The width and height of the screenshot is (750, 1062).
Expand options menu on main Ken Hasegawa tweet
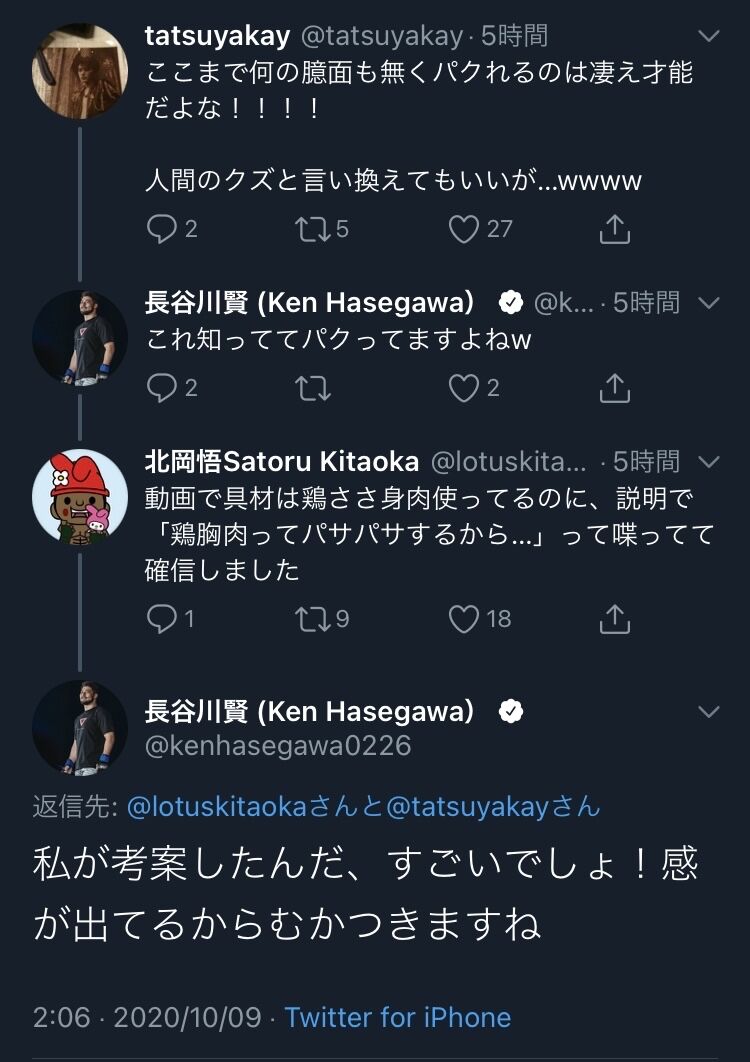(x=709, y=712)
